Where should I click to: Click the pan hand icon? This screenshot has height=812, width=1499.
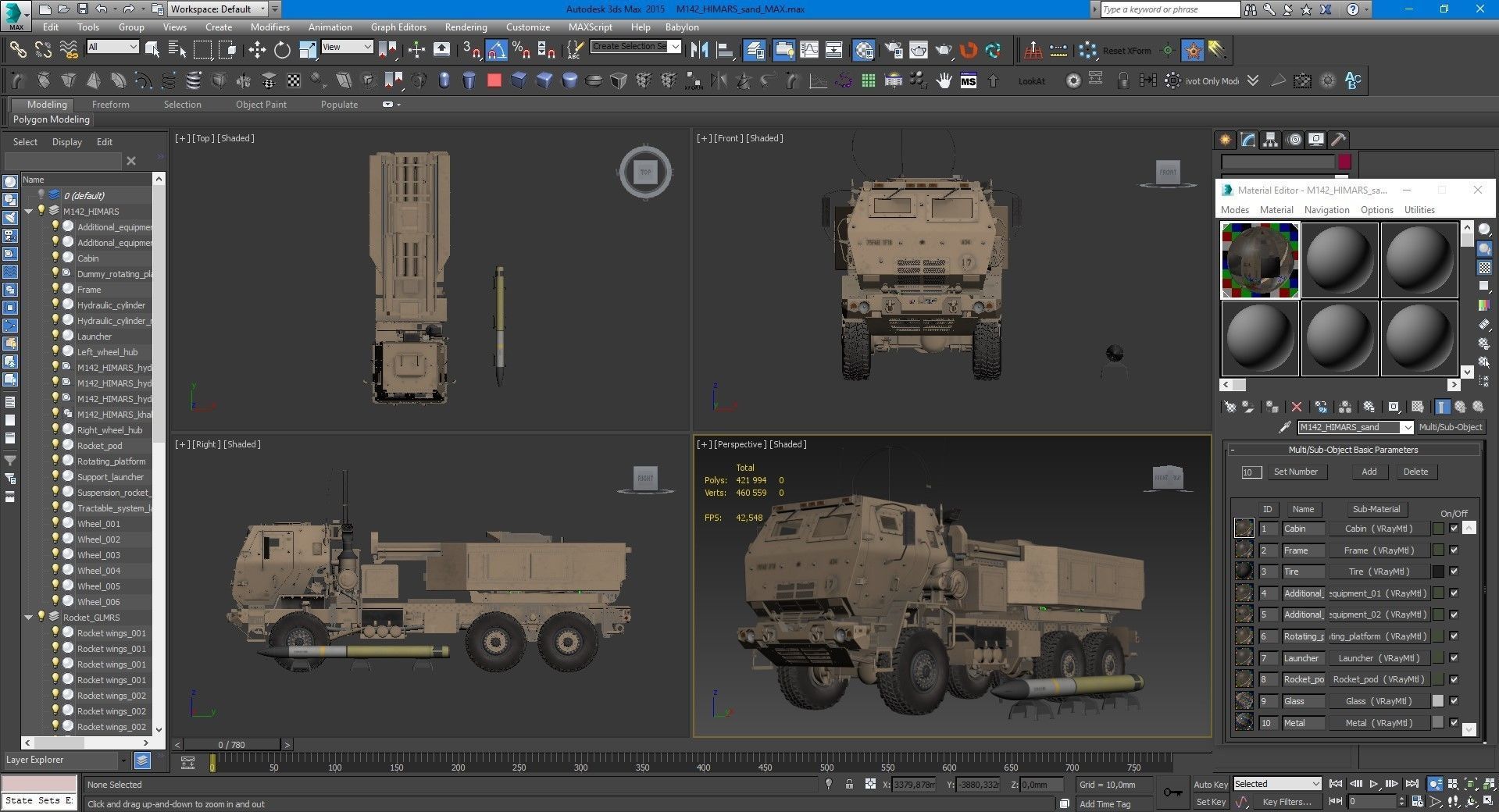click(944, 80)
